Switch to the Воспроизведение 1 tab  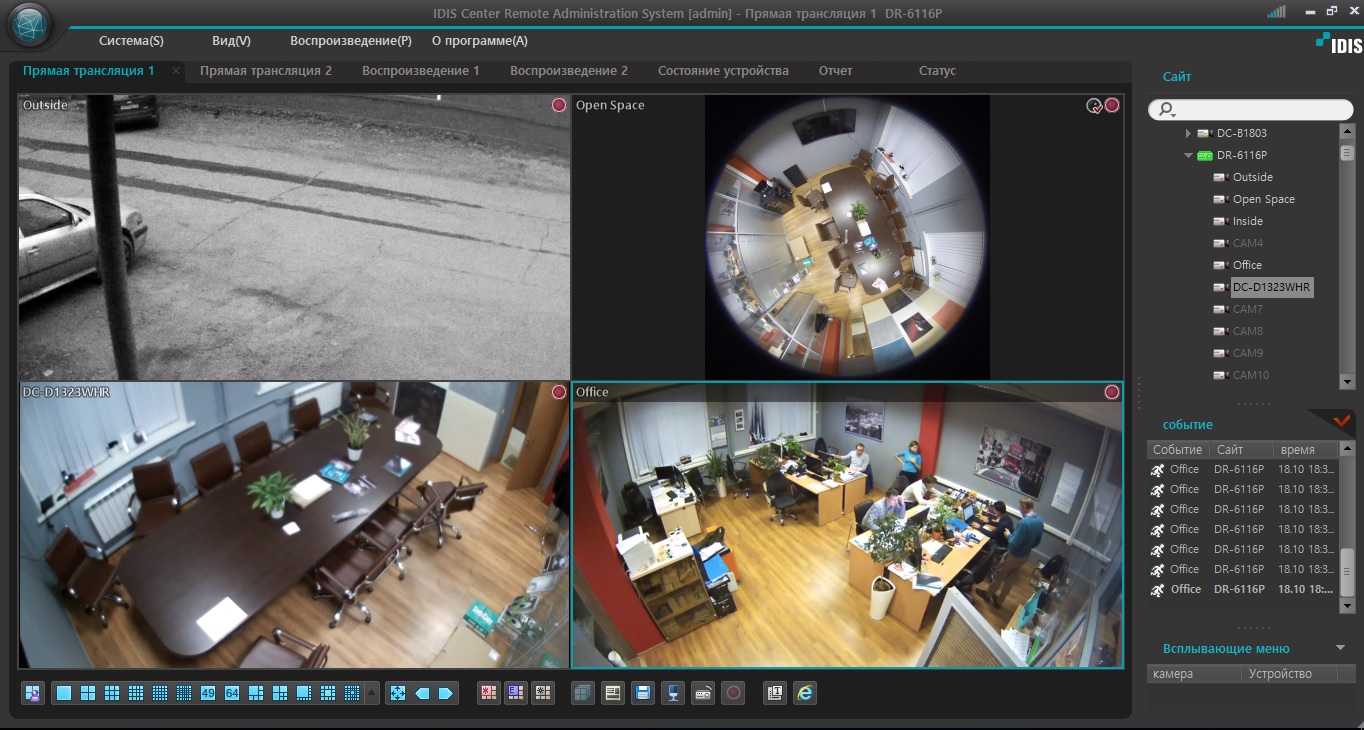tap(420, 71)
